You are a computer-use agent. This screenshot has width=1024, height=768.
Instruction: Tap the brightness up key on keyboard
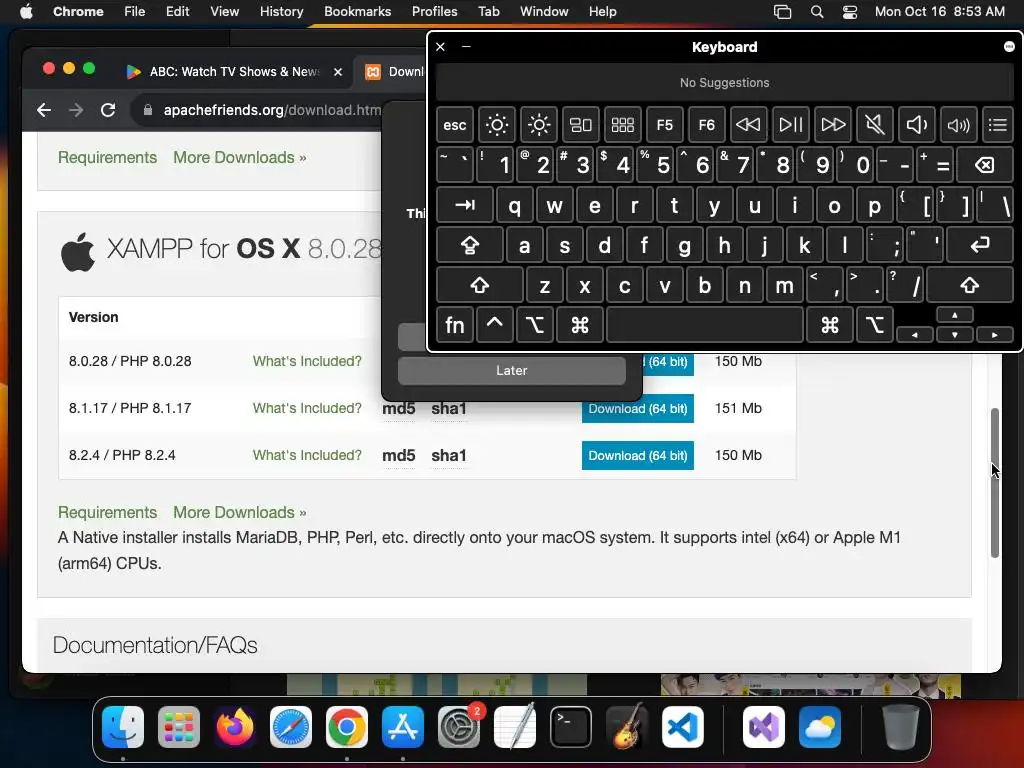point(539,125)
